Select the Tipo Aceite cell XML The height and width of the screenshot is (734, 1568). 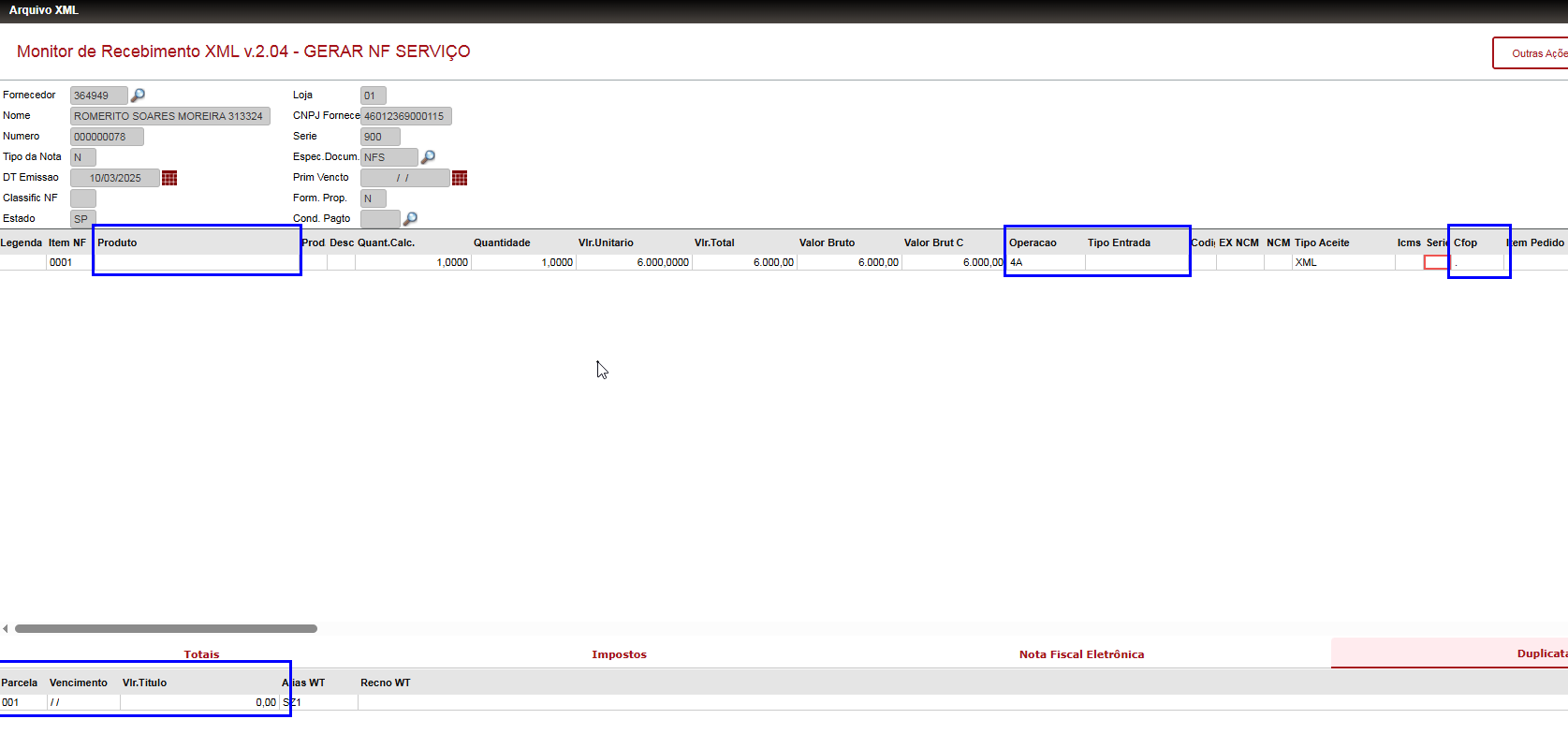pos(1343,262)
